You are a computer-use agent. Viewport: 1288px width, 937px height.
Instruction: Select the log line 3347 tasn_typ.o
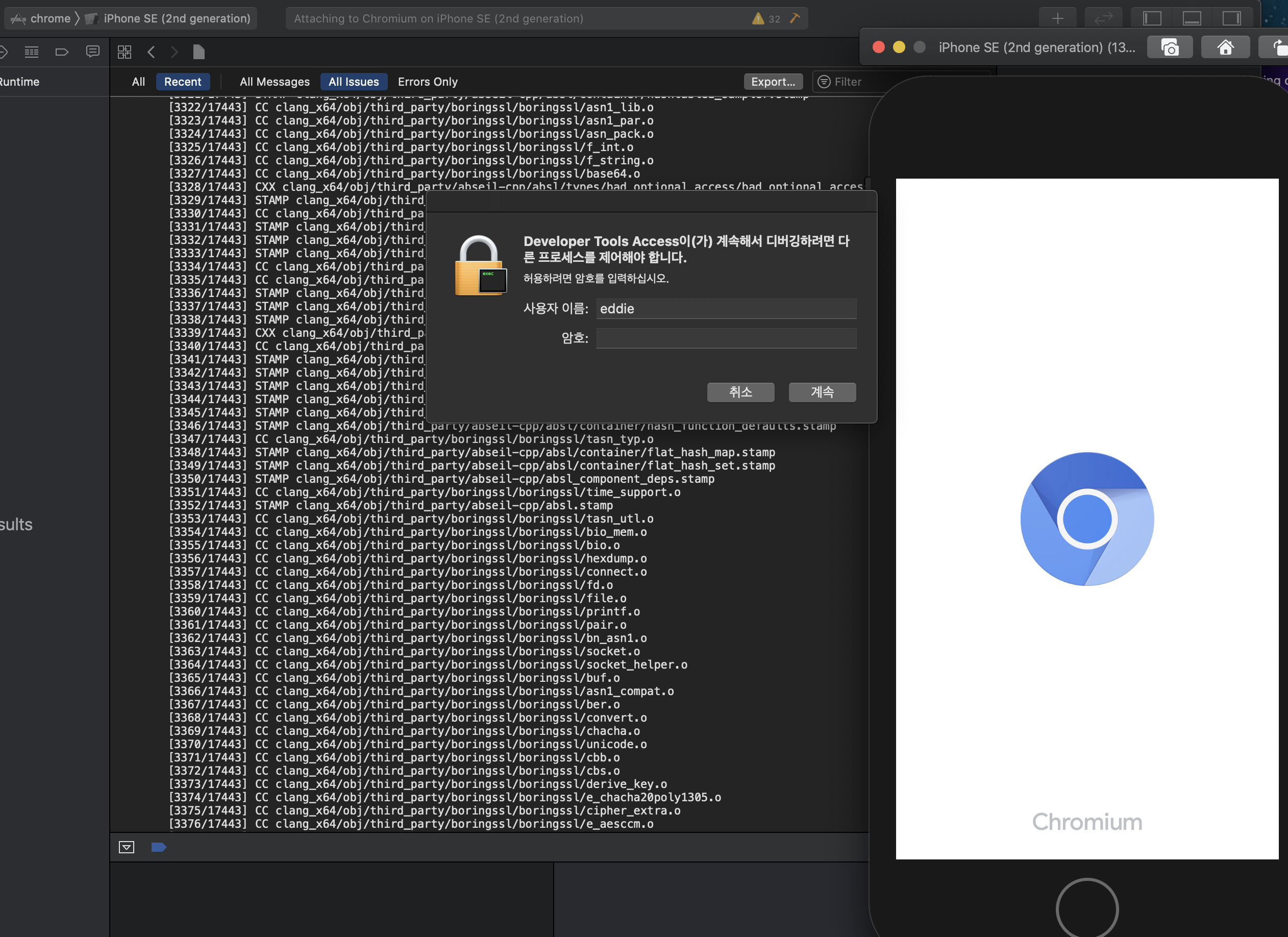pos(411,439)
